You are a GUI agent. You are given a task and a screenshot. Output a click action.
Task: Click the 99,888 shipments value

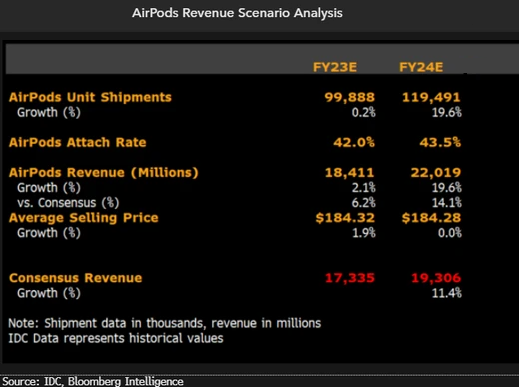click(x=350, y=97)
